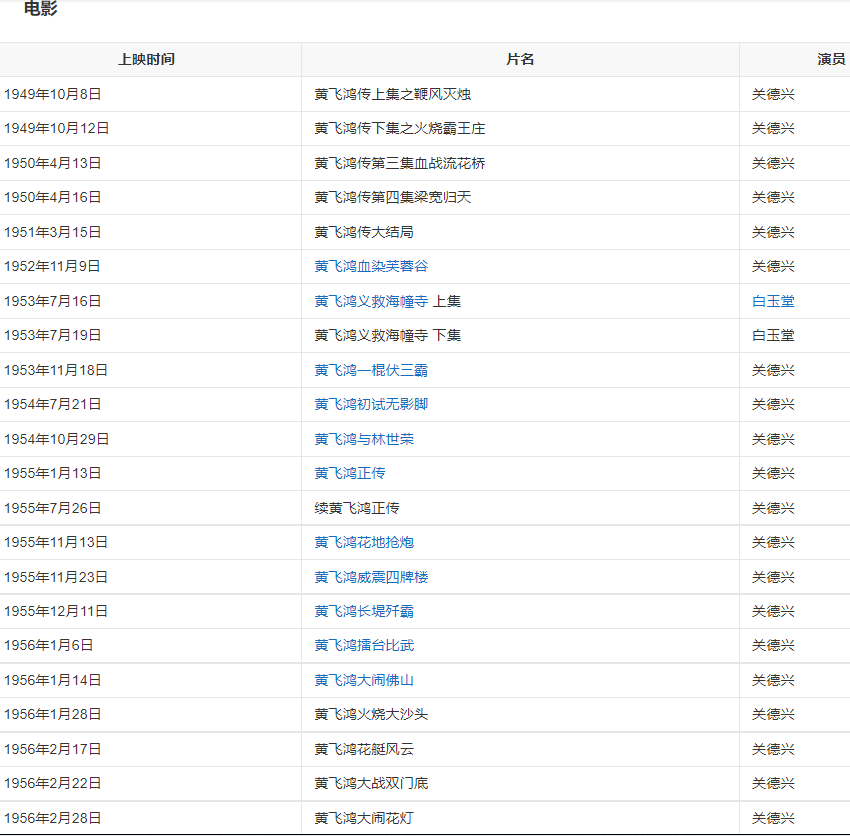Image resolution: width=850 pixels, height=836 pixels.
Task: Click 关德兴 in the 1956年2月28日 row
Action: [773, 818]
